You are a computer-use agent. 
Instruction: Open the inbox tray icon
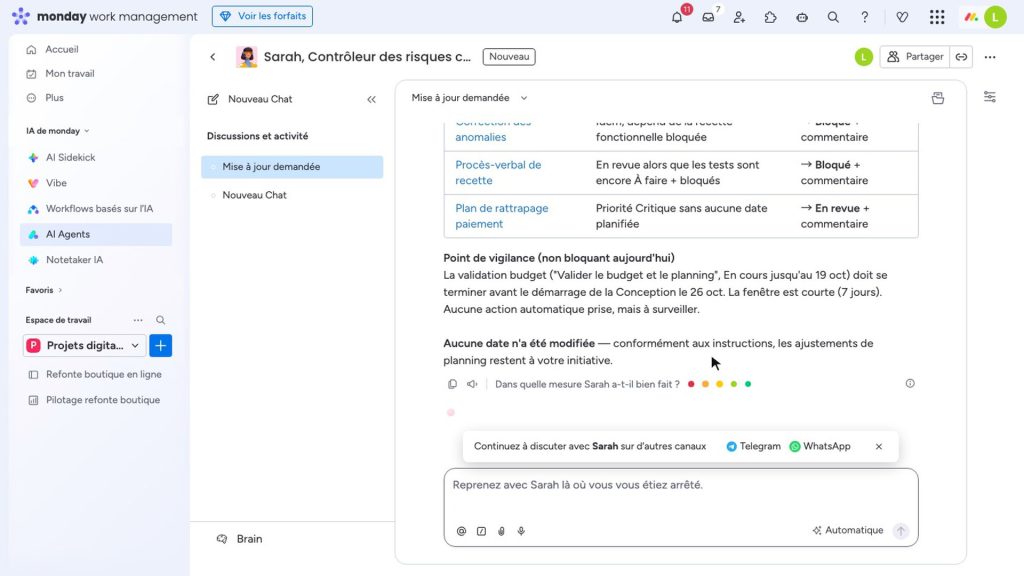(x=709, y=17)
